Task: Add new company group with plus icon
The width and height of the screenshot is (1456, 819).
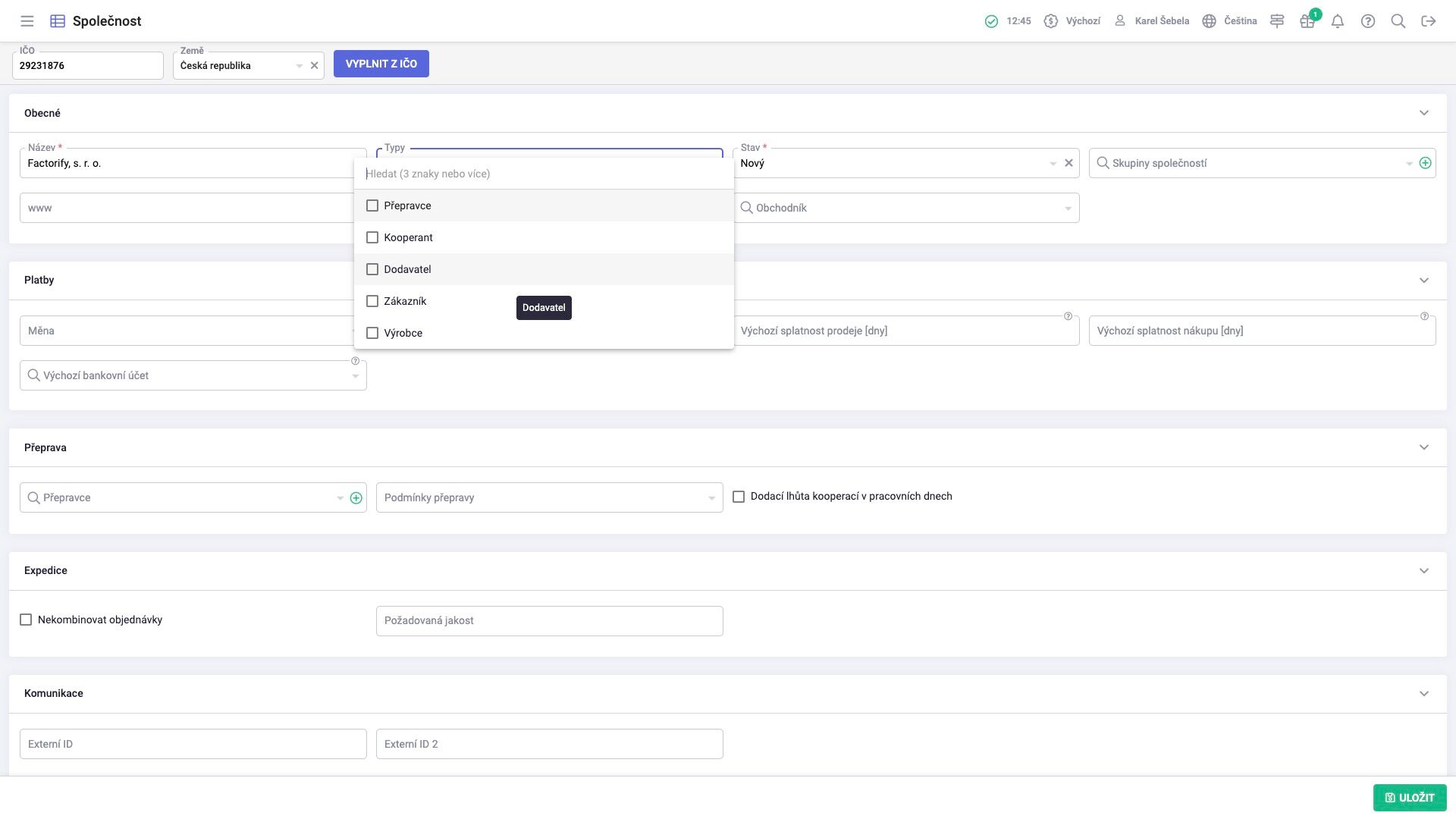Action: coord(1426,163)
